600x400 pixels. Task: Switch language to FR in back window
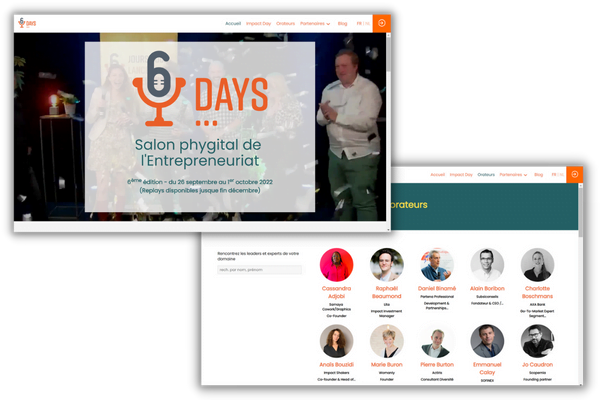554,175
